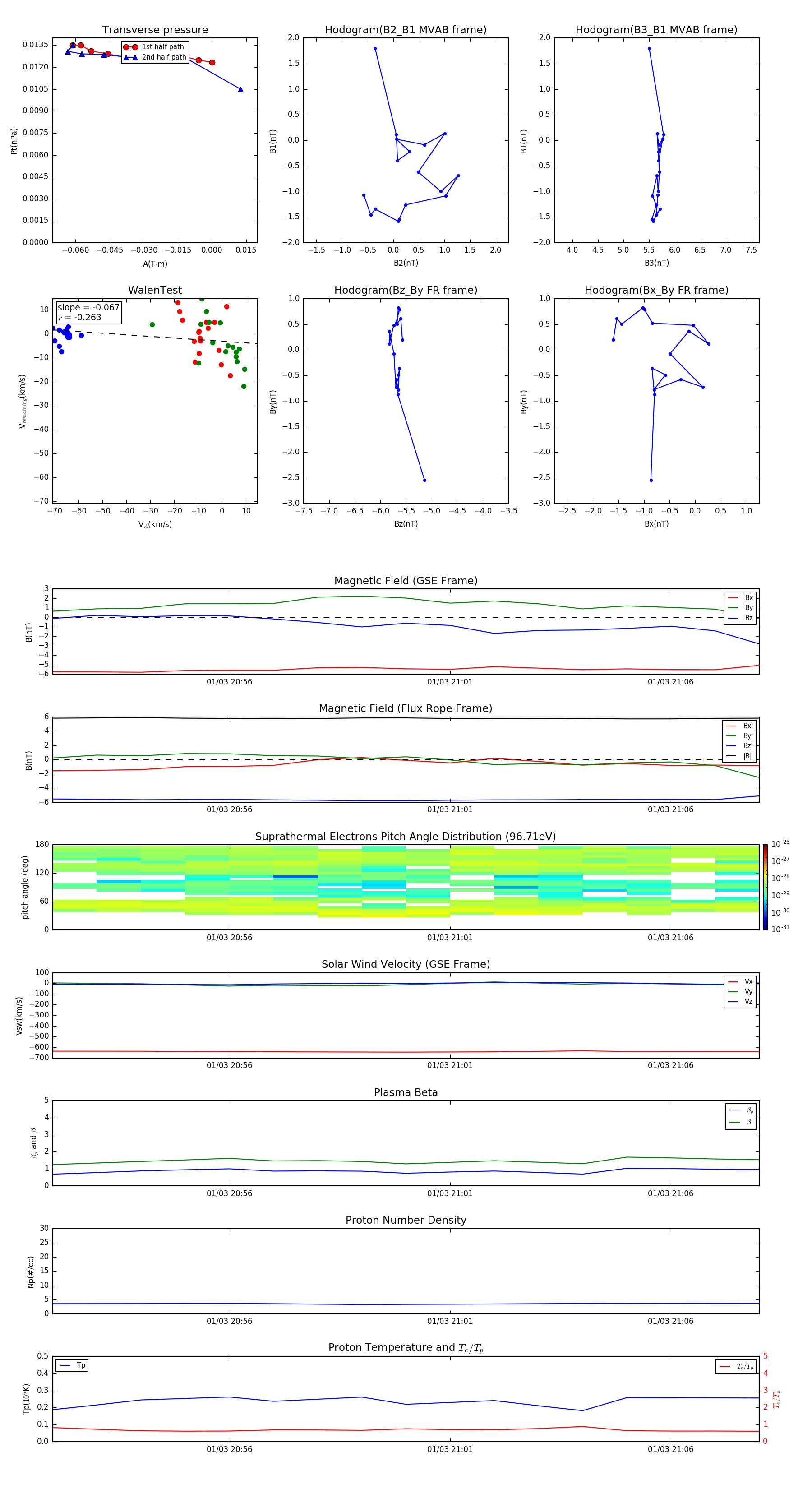The width and height of the screenshot is (812, 1489).
Task: Click the Vy legend entry in solar wind panel
Action: tap(741, 992)
